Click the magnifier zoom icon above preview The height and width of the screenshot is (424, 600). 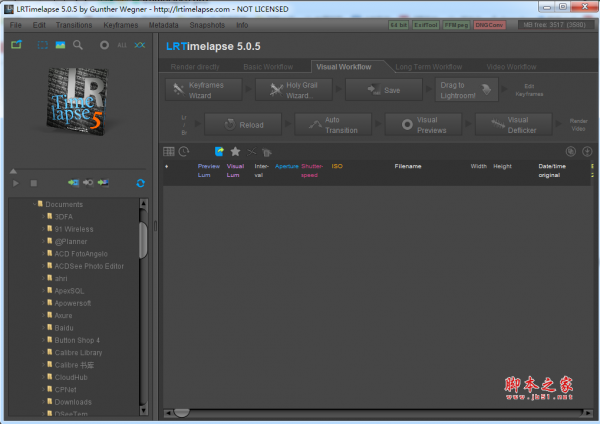(78, 45)
